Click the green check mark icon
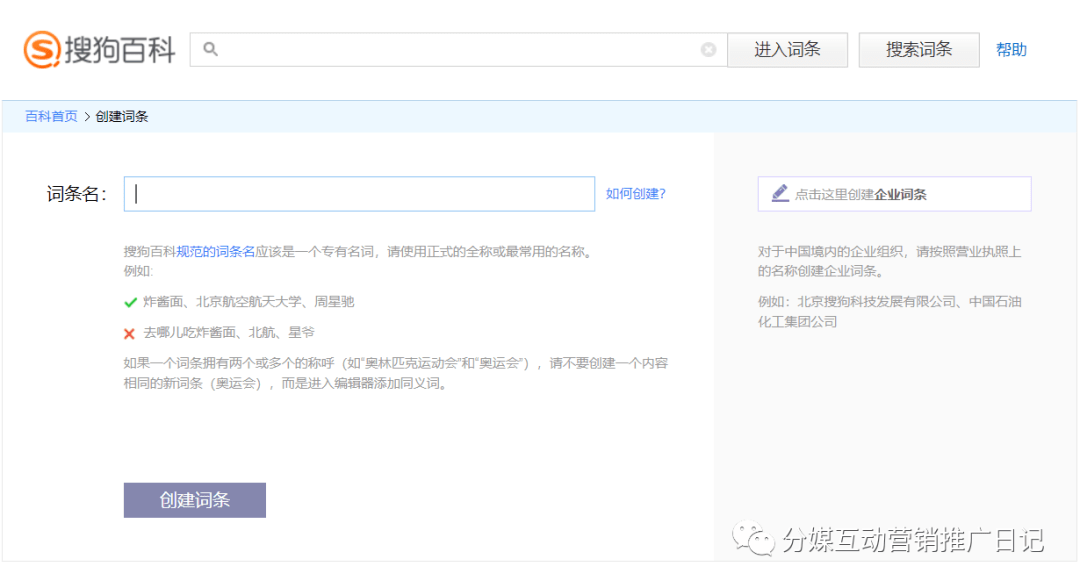The height and width of the screenshot is (588, 1080). click(130, 302)
